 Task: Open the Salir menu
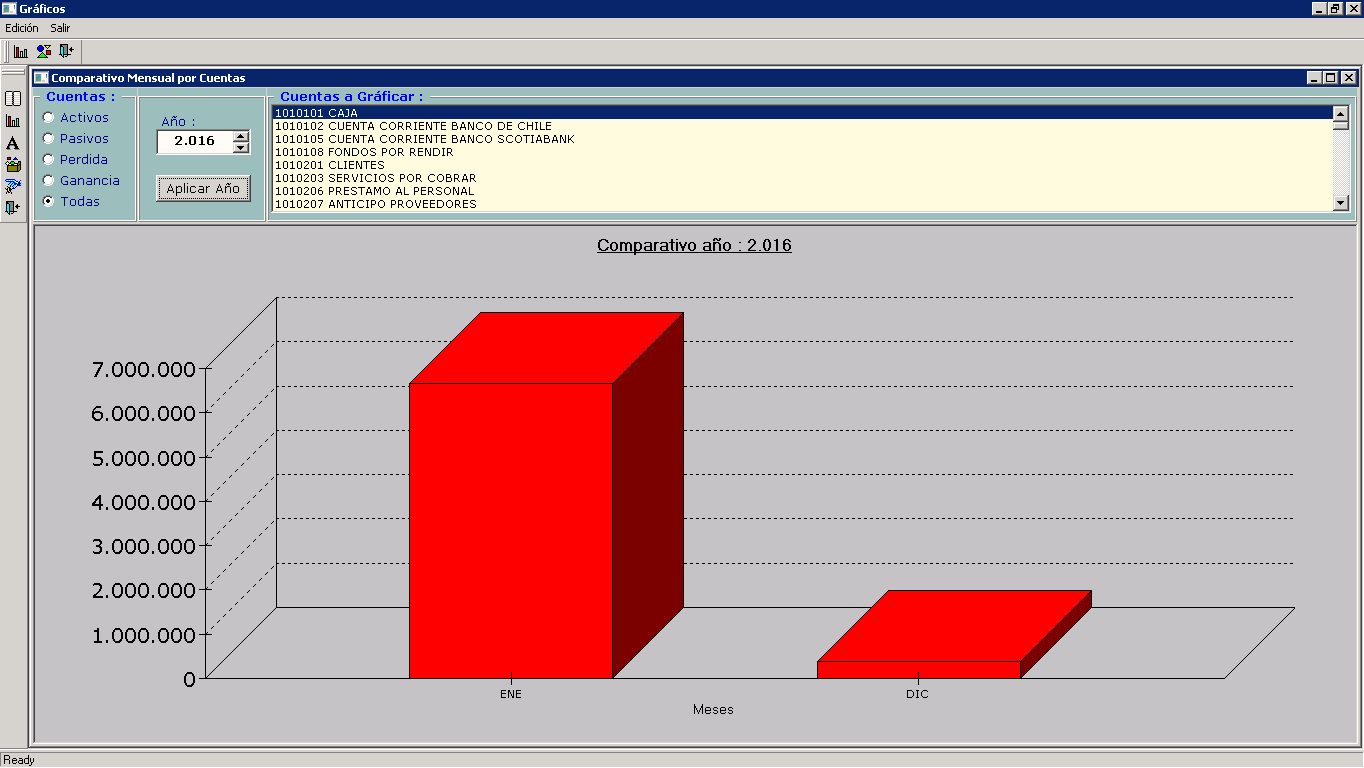[x=60, y=28]
